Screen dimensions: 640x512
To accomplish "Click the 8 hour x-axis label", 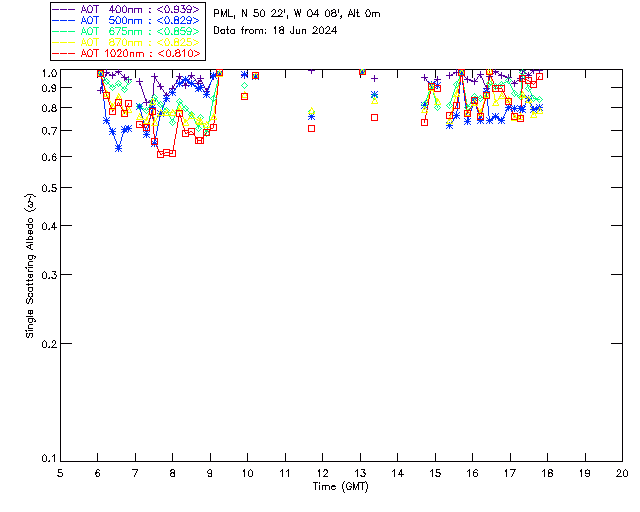I will coord(173,473).
